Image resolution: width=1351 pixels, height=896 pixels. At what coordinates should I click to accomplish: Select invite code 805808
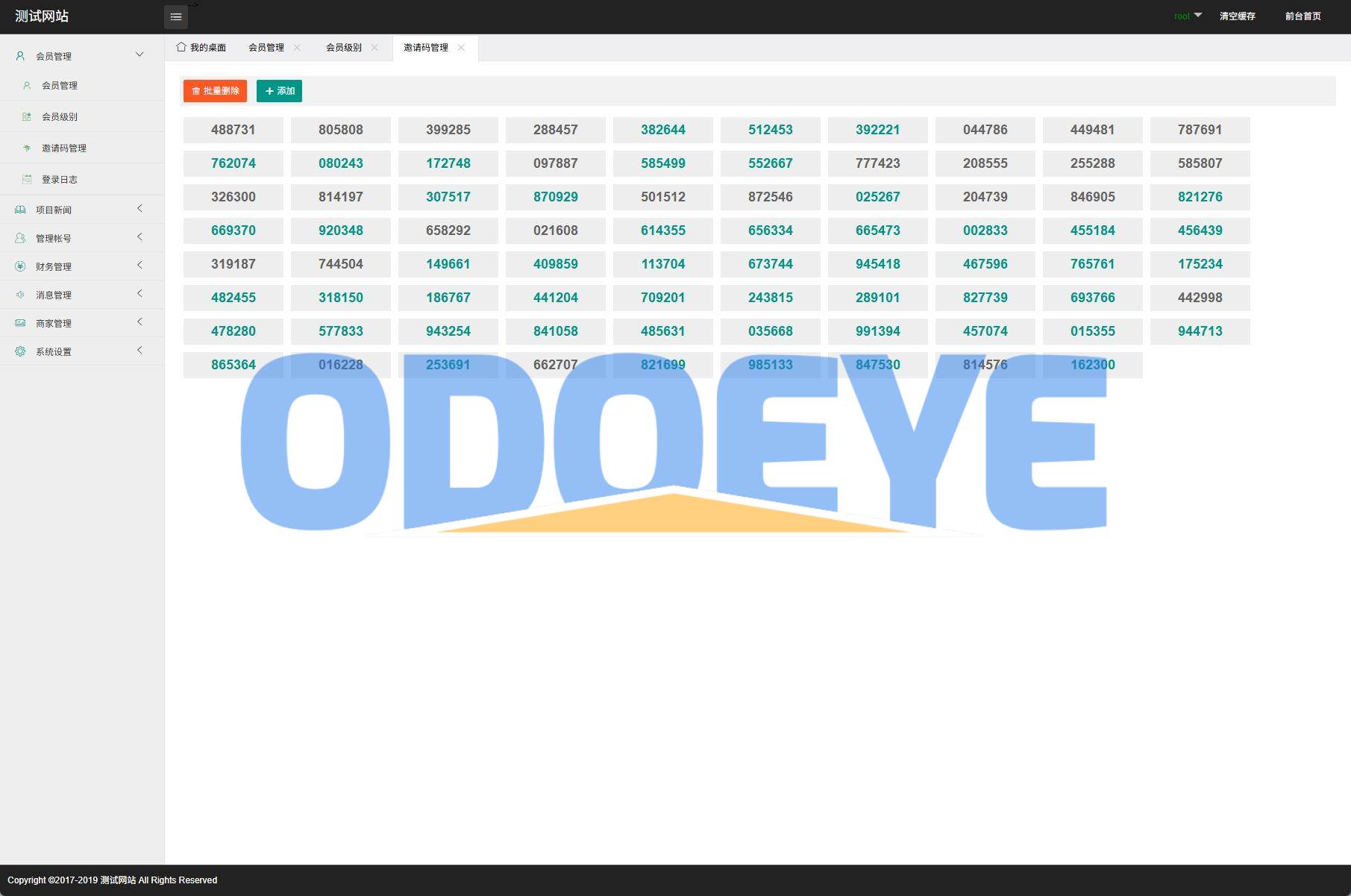341,130
